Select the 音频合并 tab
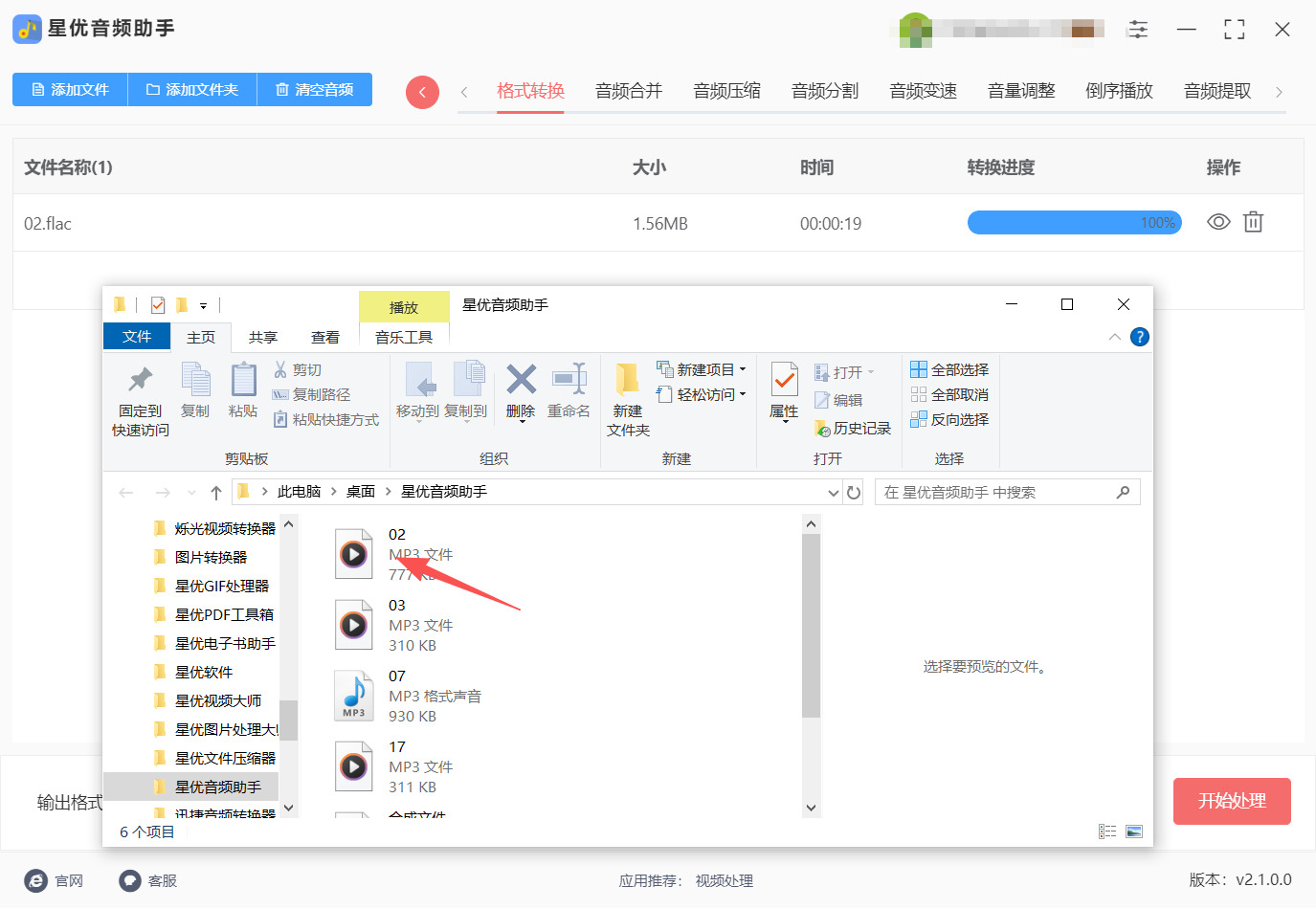This screenshot has height=909, width=1316. point(629,91)
